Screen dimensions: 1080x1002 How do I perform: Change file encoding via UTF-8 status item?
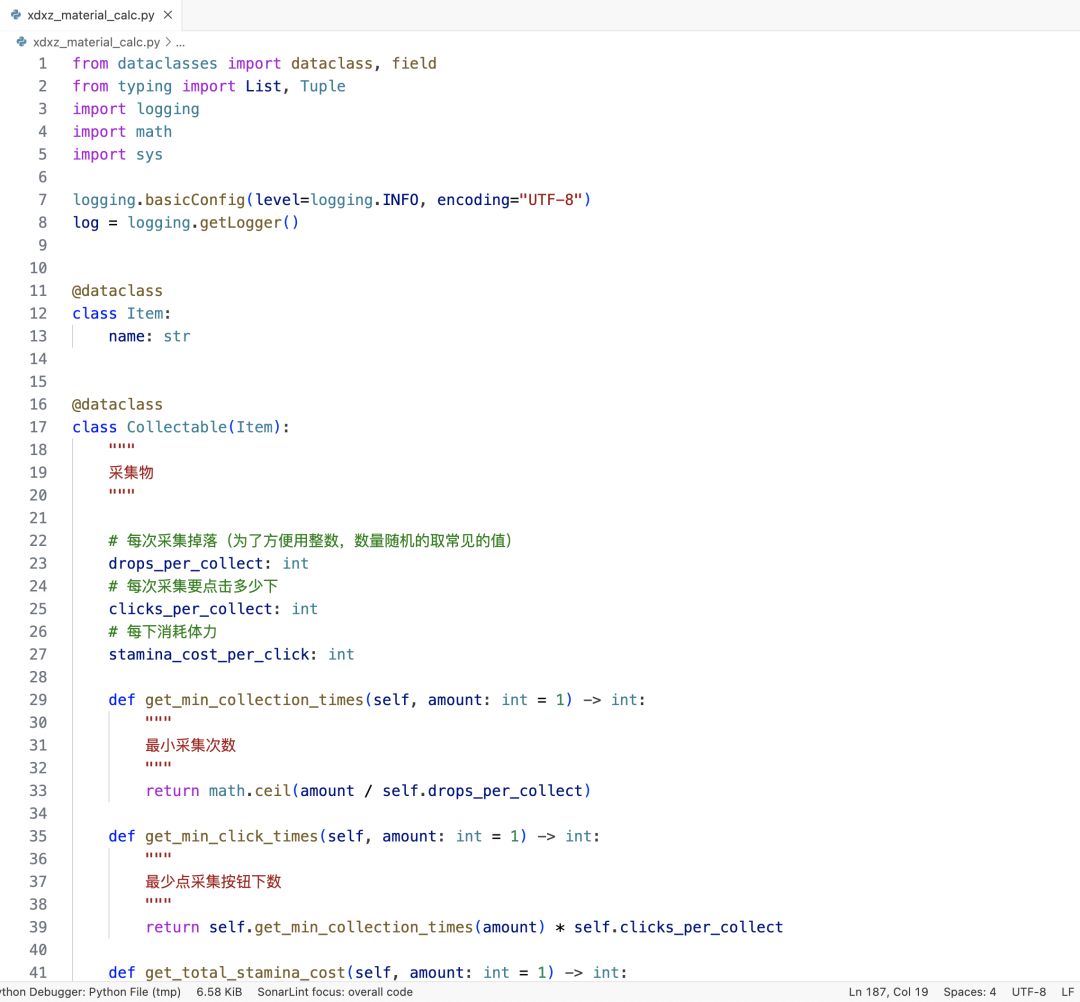tap(1028, 992)
